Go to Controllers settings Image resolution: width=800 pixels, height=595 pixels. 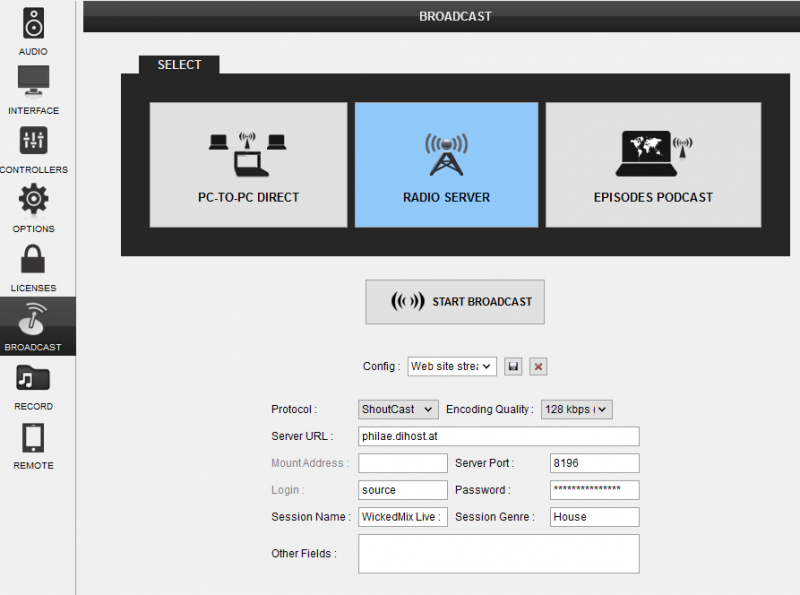tap(34, 148)
